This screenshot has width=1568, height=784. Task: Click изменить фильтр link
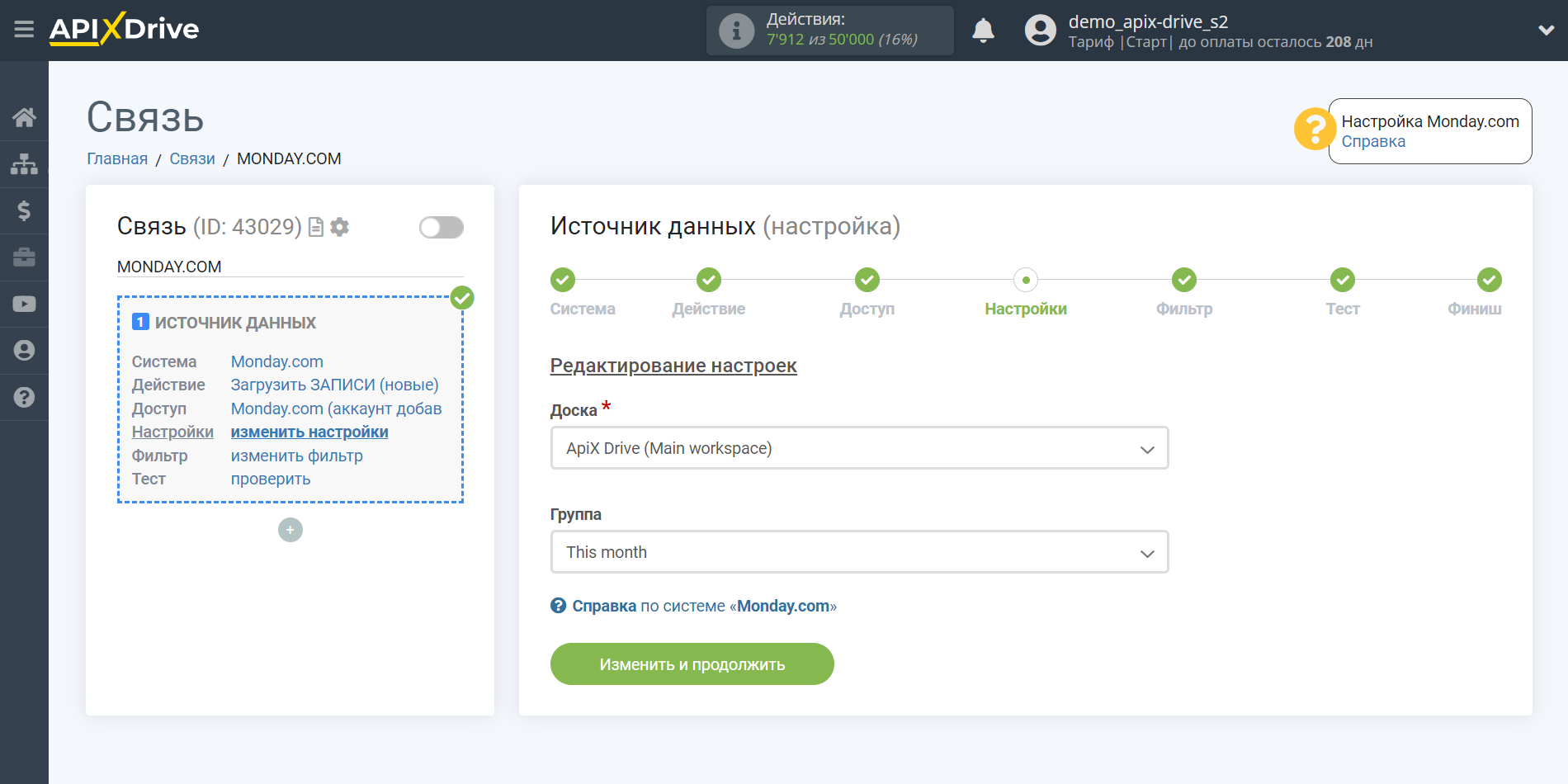pos(297,456)
